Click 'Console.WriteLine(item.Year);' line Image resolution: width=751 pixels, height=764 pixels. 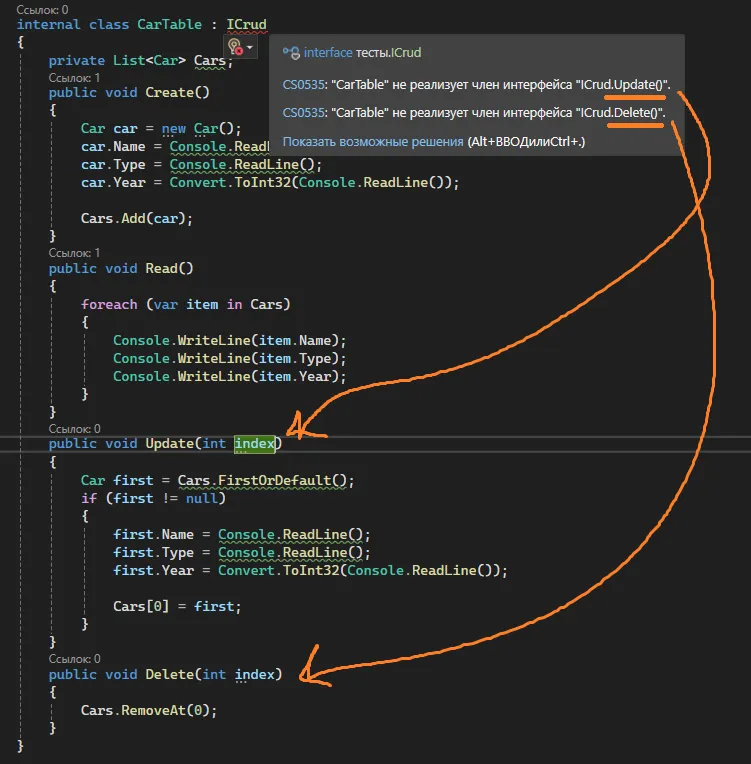230,377
